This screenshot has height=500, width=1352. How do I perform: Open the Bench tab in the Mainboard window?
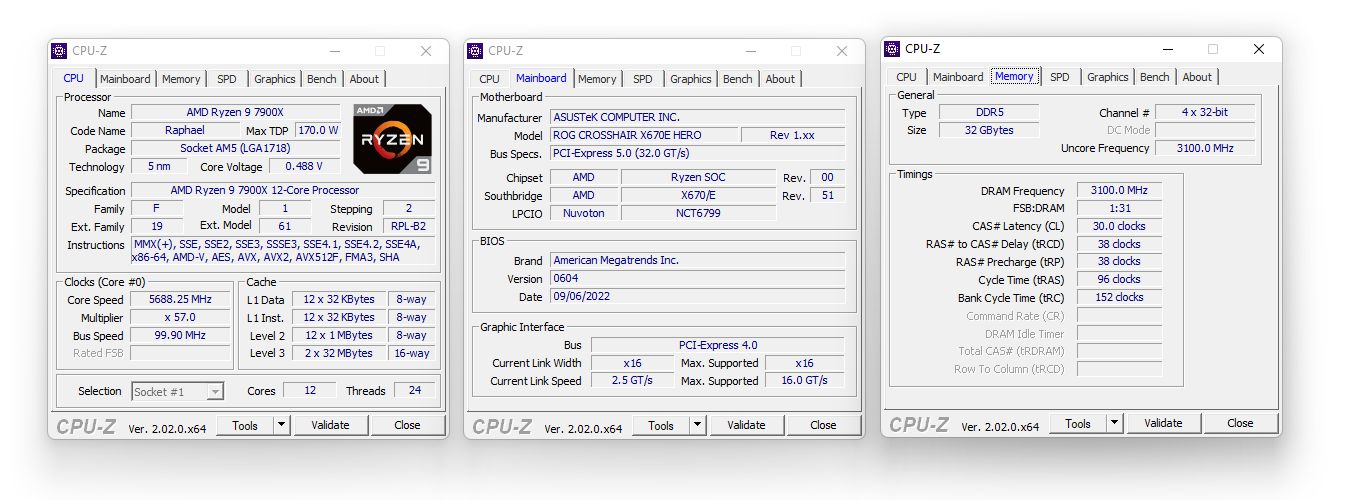pyautogui.click(x=738, y=79)
